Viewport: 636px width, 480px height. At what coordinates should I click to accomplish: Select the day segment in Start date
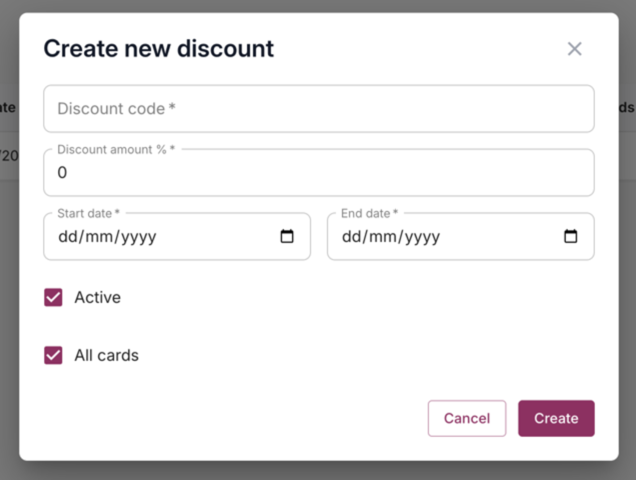pyautogui.click(x=68, y=237)
